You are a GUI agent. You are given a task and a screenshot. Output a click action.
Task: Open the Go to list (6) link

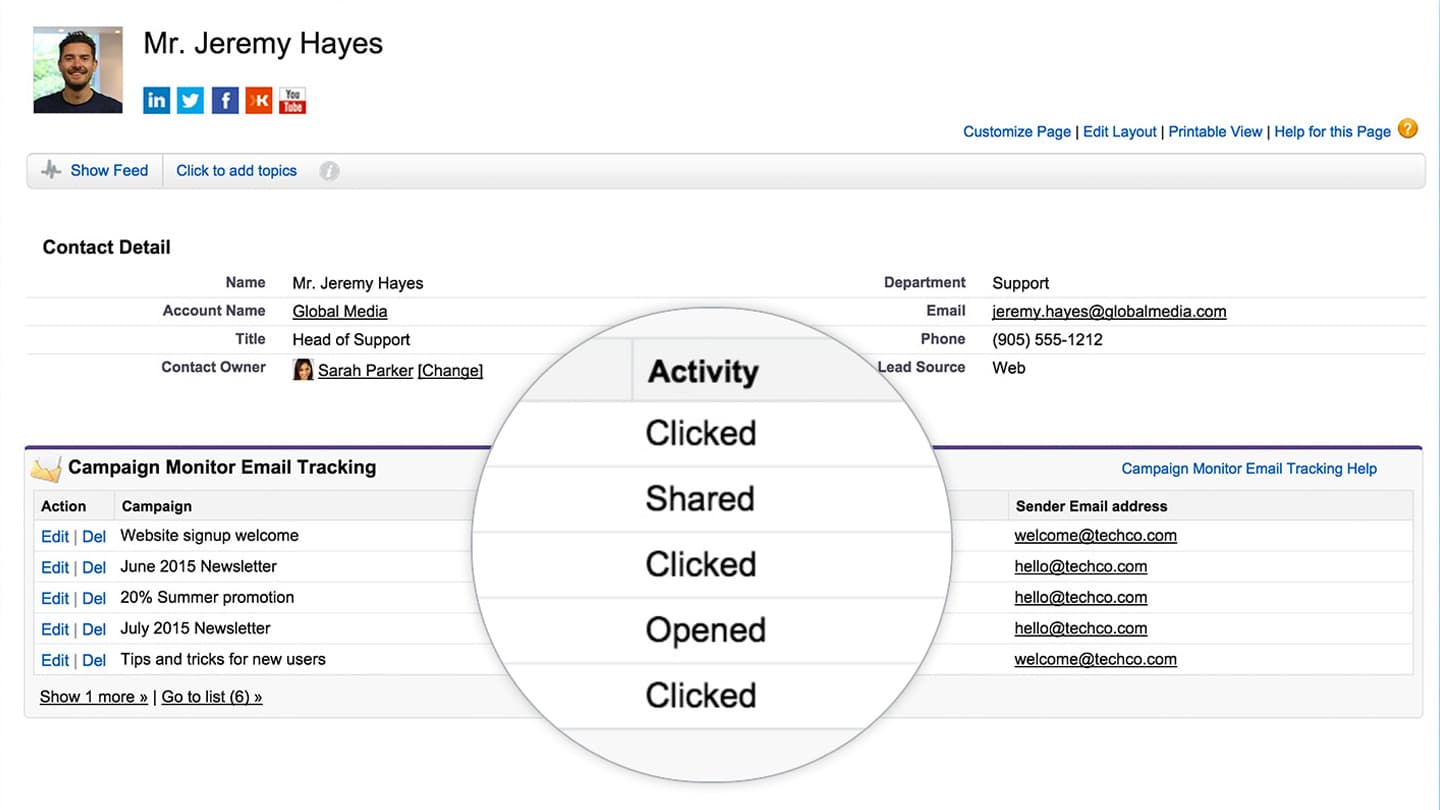point(211,697)
